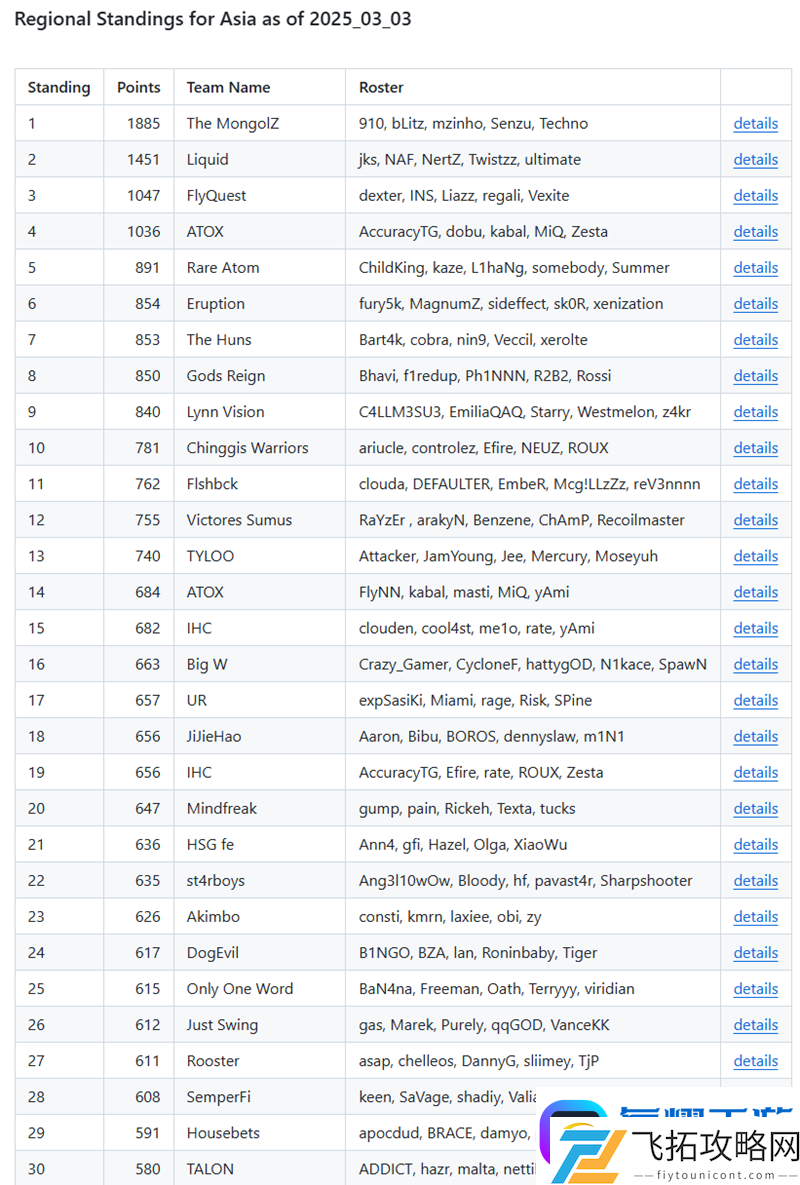Select the Housebets team name
The height and width of the screenshot is (1185, 800).
click(223, 1134)
